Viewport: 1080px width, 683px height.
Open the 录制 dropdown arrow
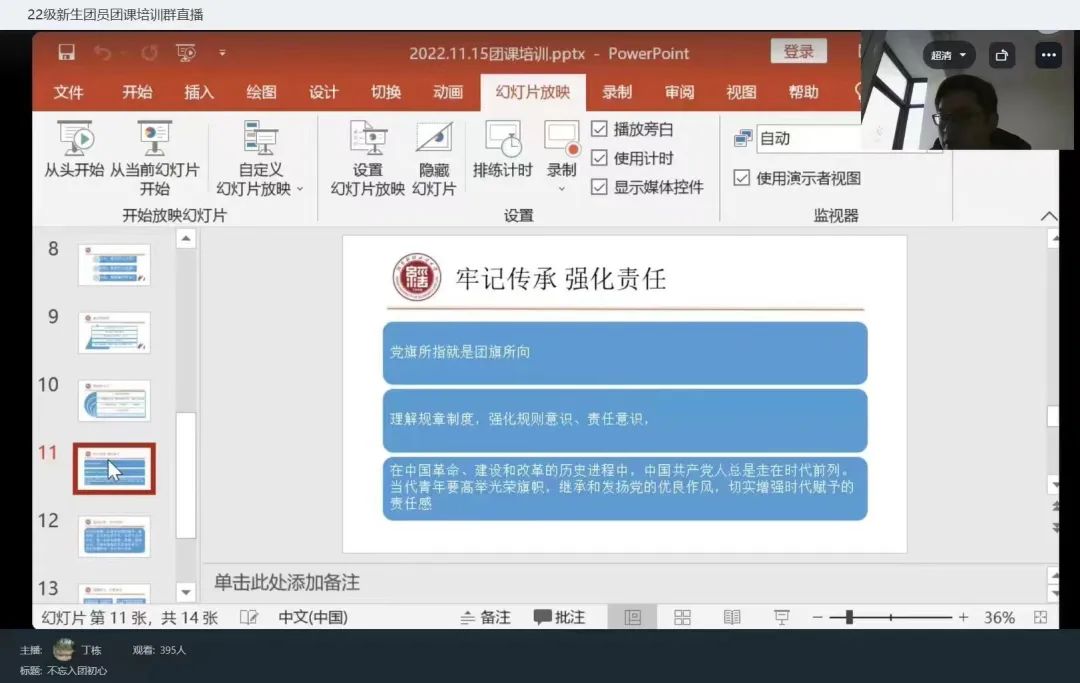(x=561, y=188)
